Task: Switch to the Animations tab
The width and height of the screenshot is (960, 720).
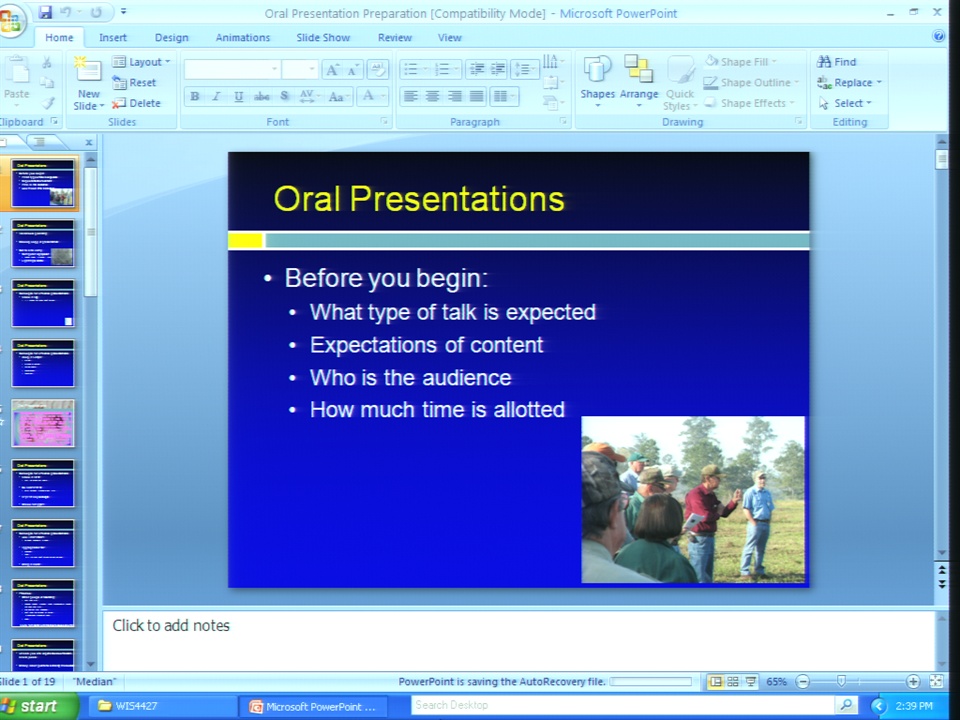Action: point(242,37)
